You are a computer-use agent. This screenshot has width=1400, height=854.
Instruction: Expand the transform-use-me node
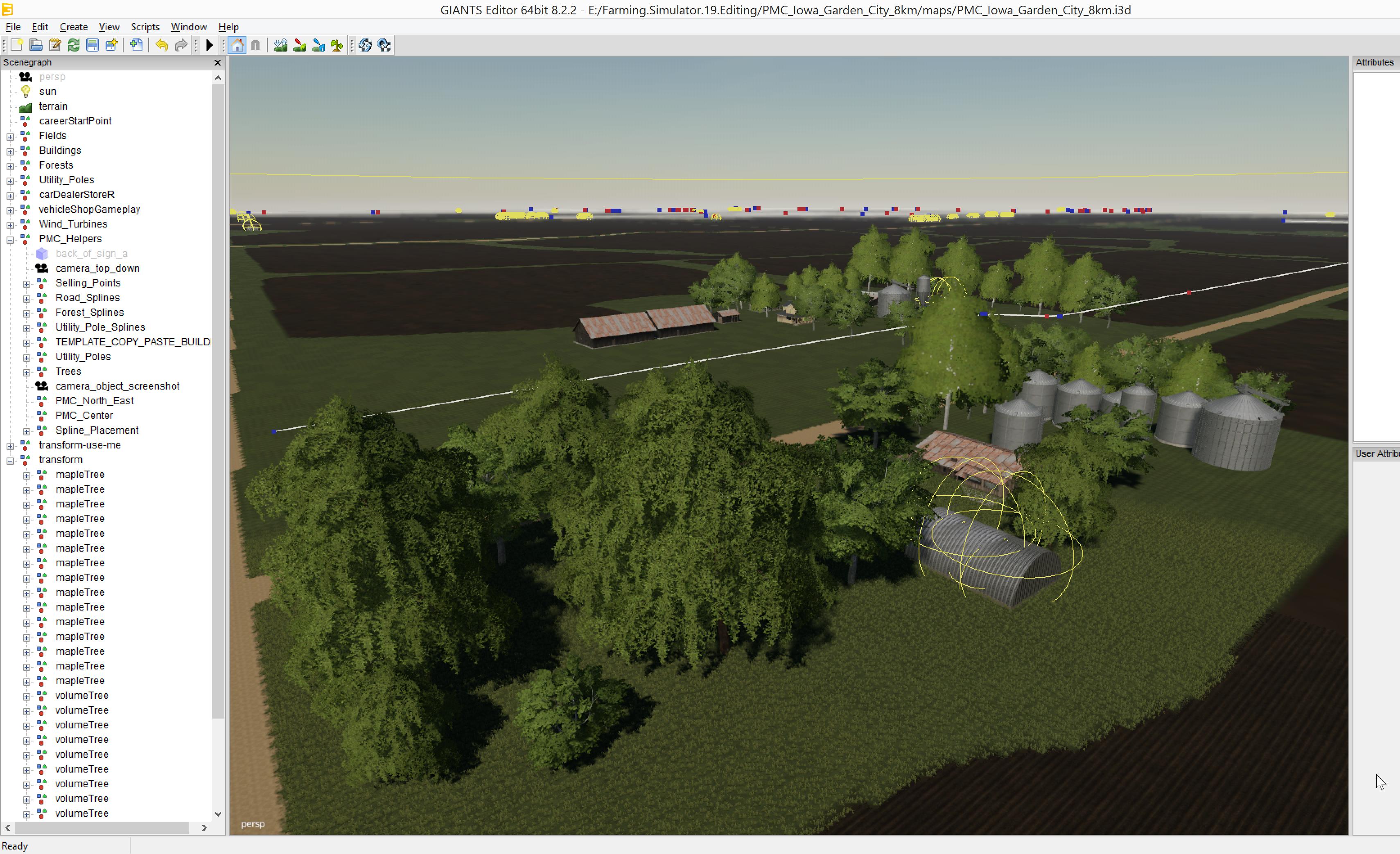(x=10, y=446)
